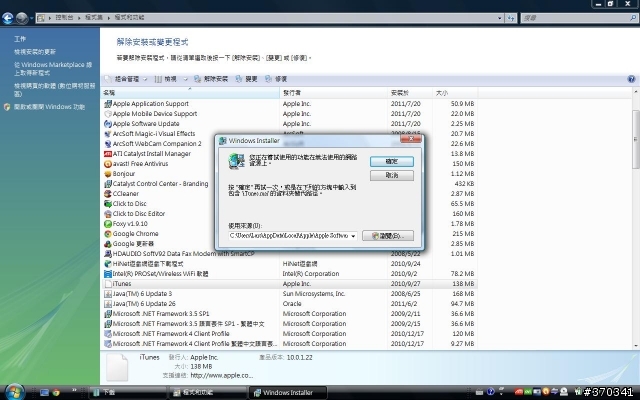Select 'Java(TM) 6 Update 3' row
The width and height of the screenshot is (640, 400).
click(289, 294)
